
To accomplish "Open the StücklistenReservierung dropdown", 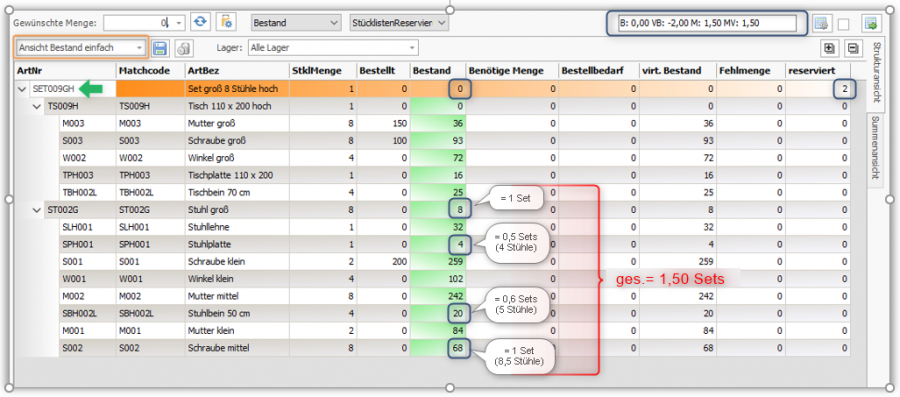I will pos(399,23).
